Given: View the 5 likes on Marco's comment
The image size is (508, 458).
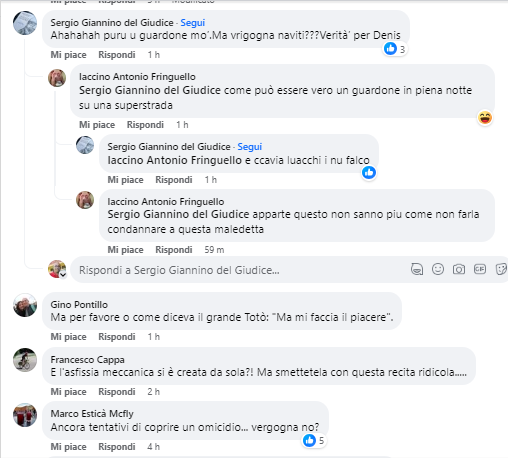Looking at the screenshot, I should tap(313, 440).
